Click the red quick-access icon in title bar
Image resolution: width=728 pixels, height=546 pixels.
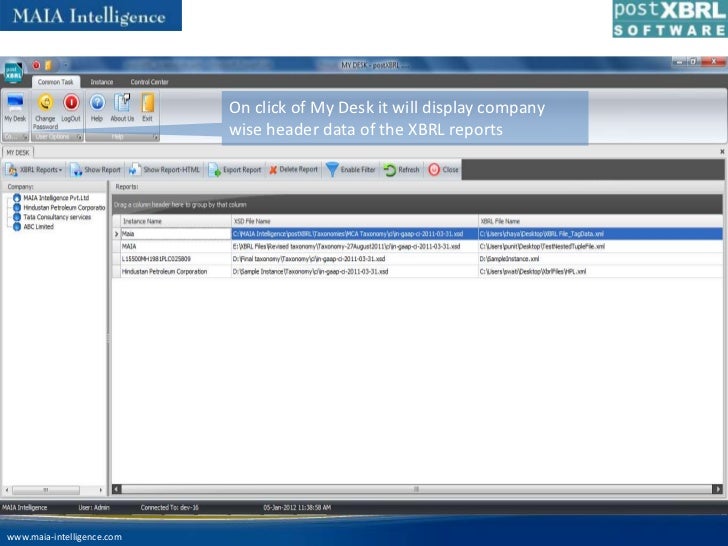click(36, 65)
